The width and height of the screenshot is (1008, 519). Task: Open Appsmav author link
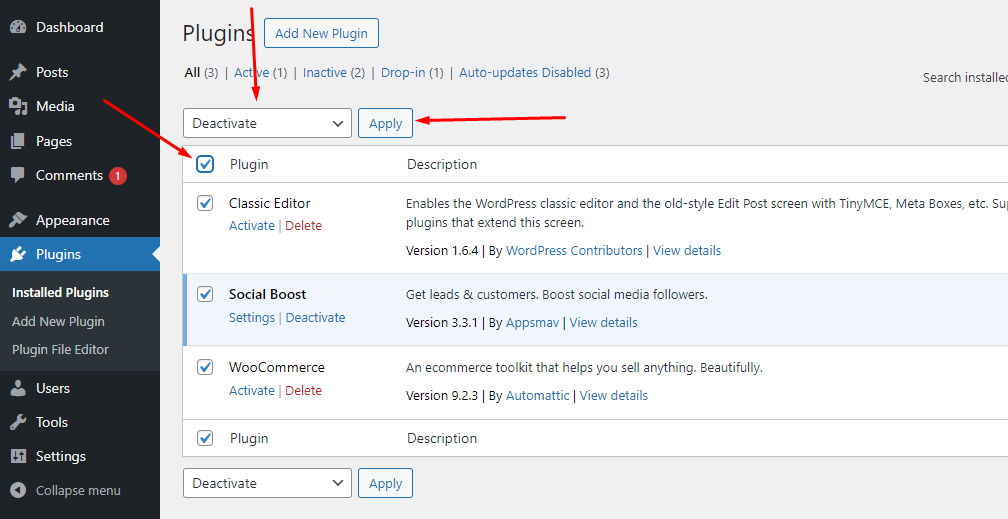pos(532,323)
